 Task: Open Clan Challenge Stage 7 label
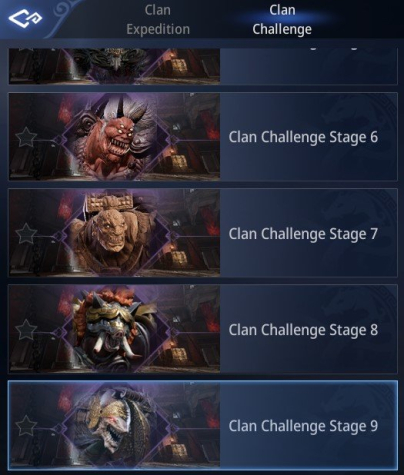[303, 233]
